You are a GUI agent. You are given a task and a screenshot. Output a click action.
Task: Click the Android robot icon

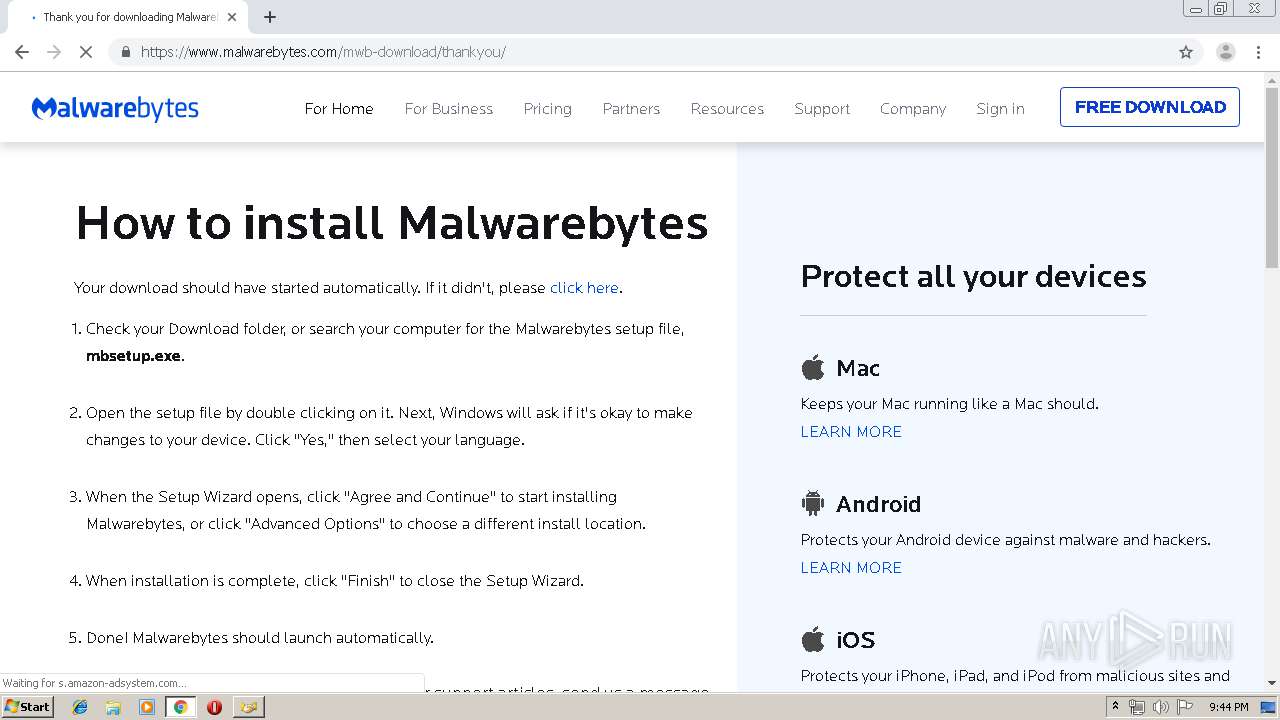813,503
